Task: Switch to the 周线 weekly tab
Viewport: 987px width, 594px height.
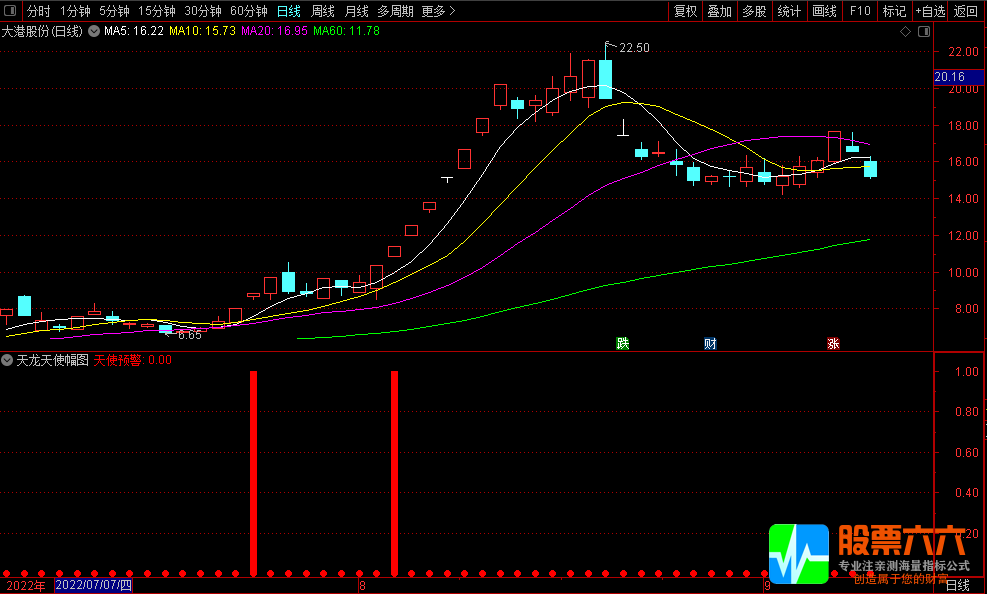Action: pos(322,11)
